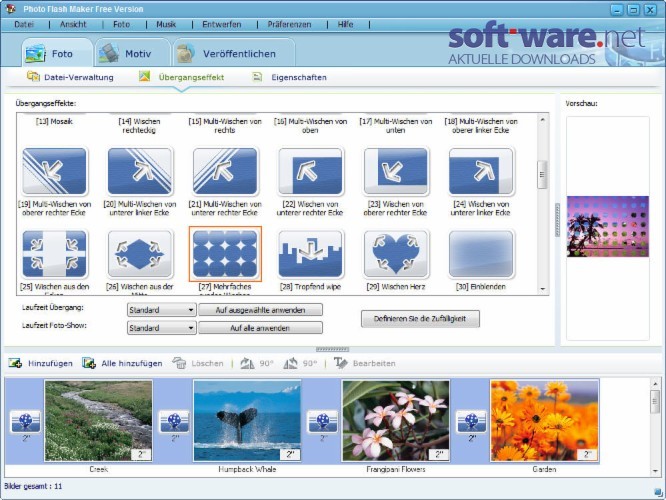Click '[15] Multi-Wischen von rechts' label
666x500 pixels.
coord(225,126)
